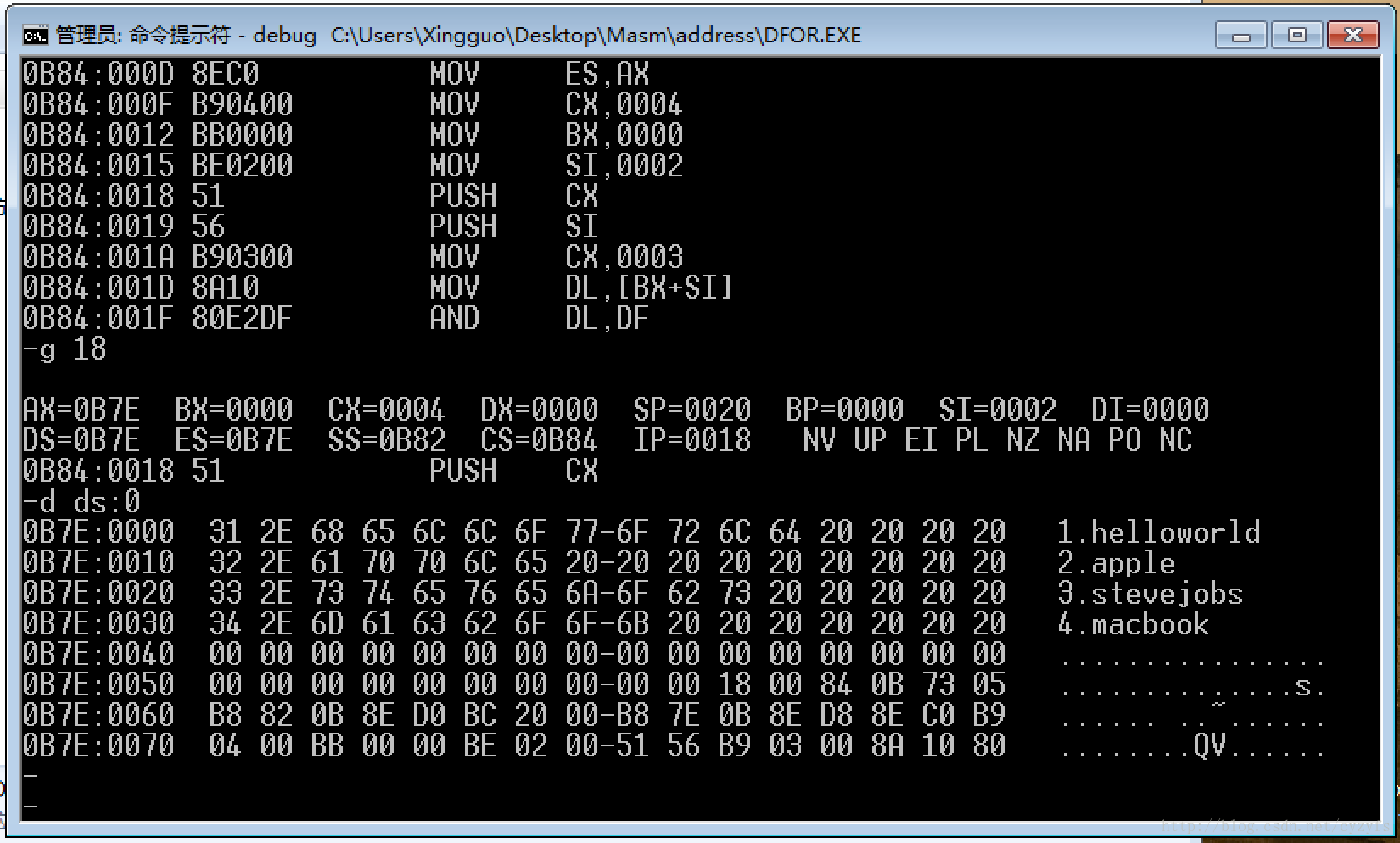Select the "DX=0000" register value
The image size is (1400, 843).
540,410
